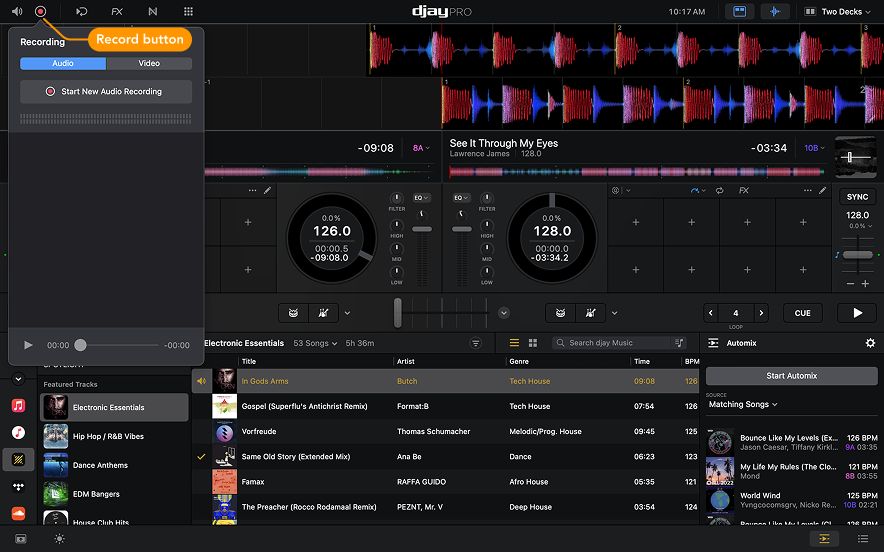Click Start Automix button

click(792, 376)
